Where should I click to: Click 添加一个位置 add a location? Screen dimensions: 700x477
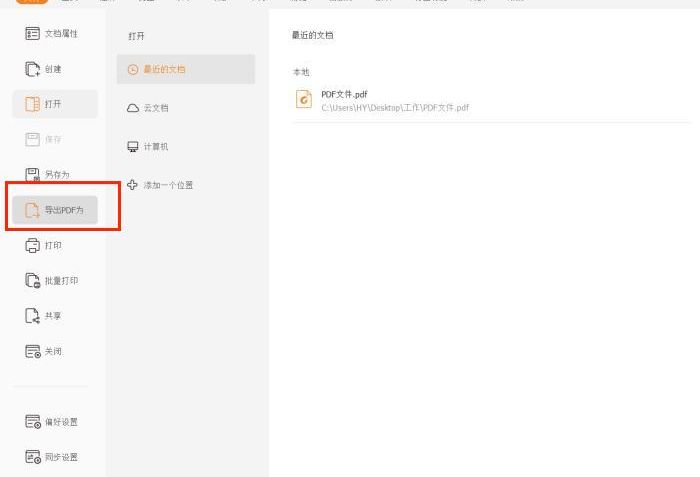pos(167,186)
